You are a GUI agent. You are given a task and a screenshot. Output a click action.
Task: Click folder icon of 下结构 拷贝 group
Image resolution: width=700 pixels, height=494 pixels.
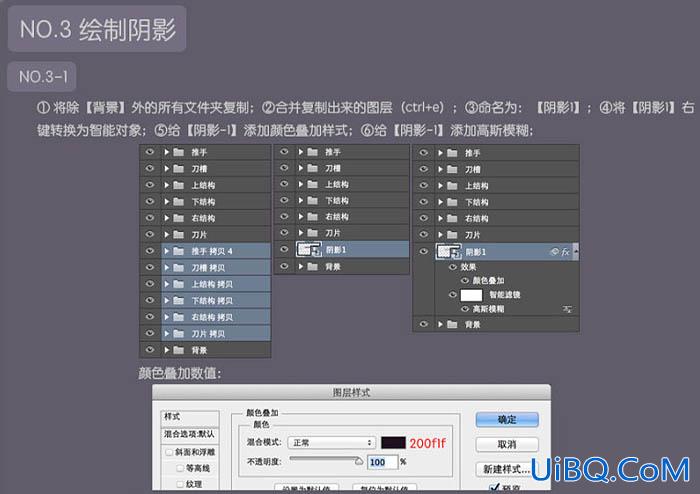tap(179, 301)
